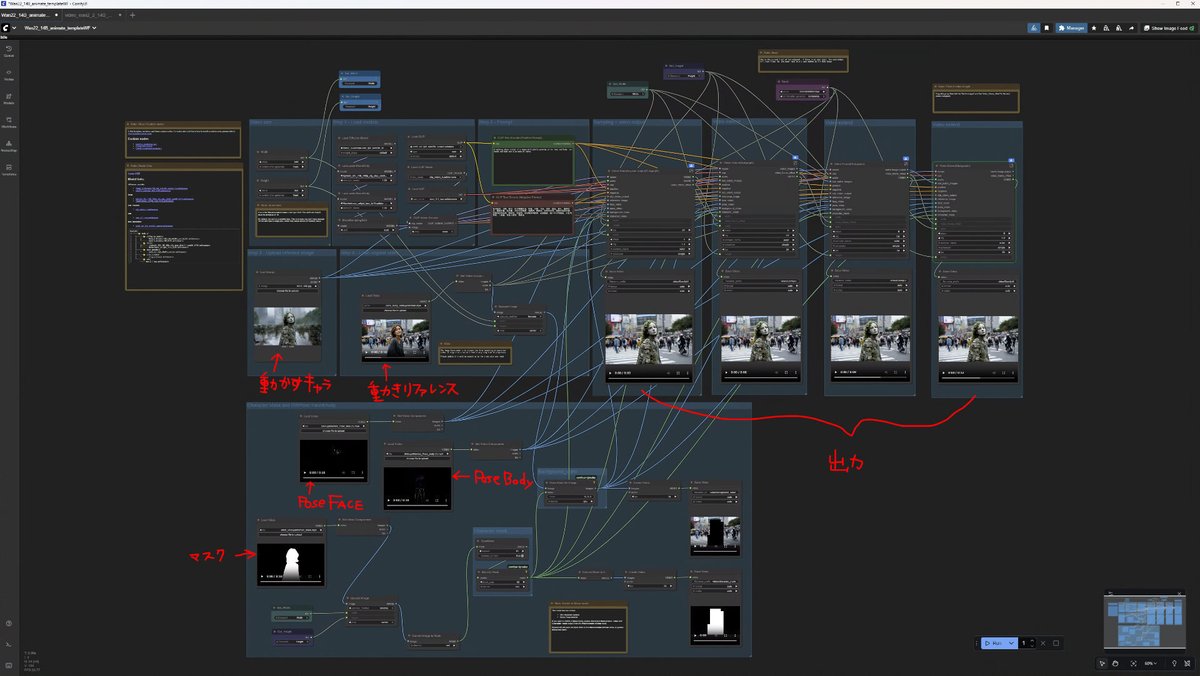Open the ComfyUI Manager
Image resolution: width=1200 pixels, height=676 pixels.
point(1070,28)
